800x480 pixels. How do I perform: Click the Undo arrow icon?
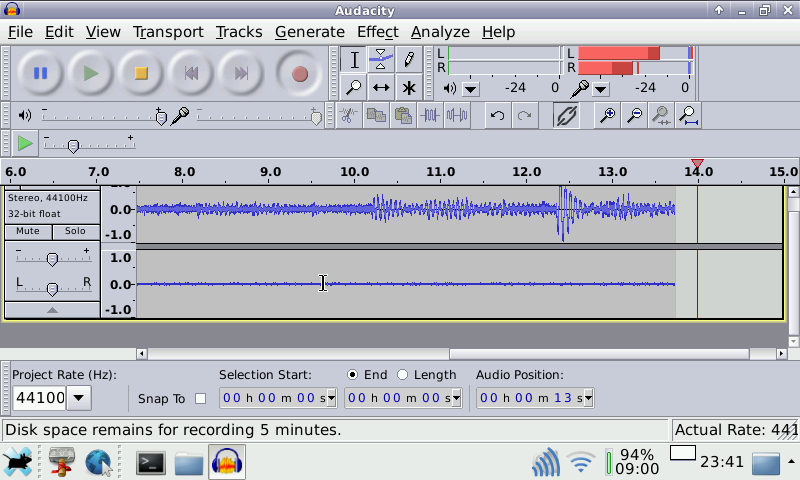[x=497, y=116]
